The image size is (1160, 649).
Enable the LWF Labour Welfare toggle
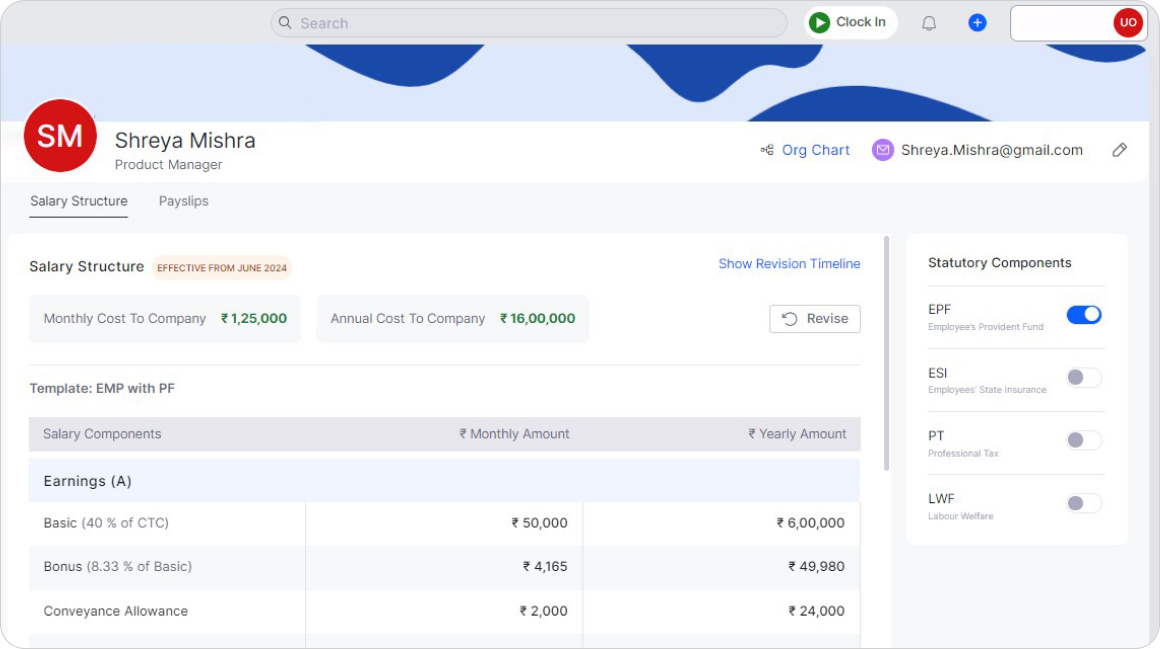[1084, 503]
